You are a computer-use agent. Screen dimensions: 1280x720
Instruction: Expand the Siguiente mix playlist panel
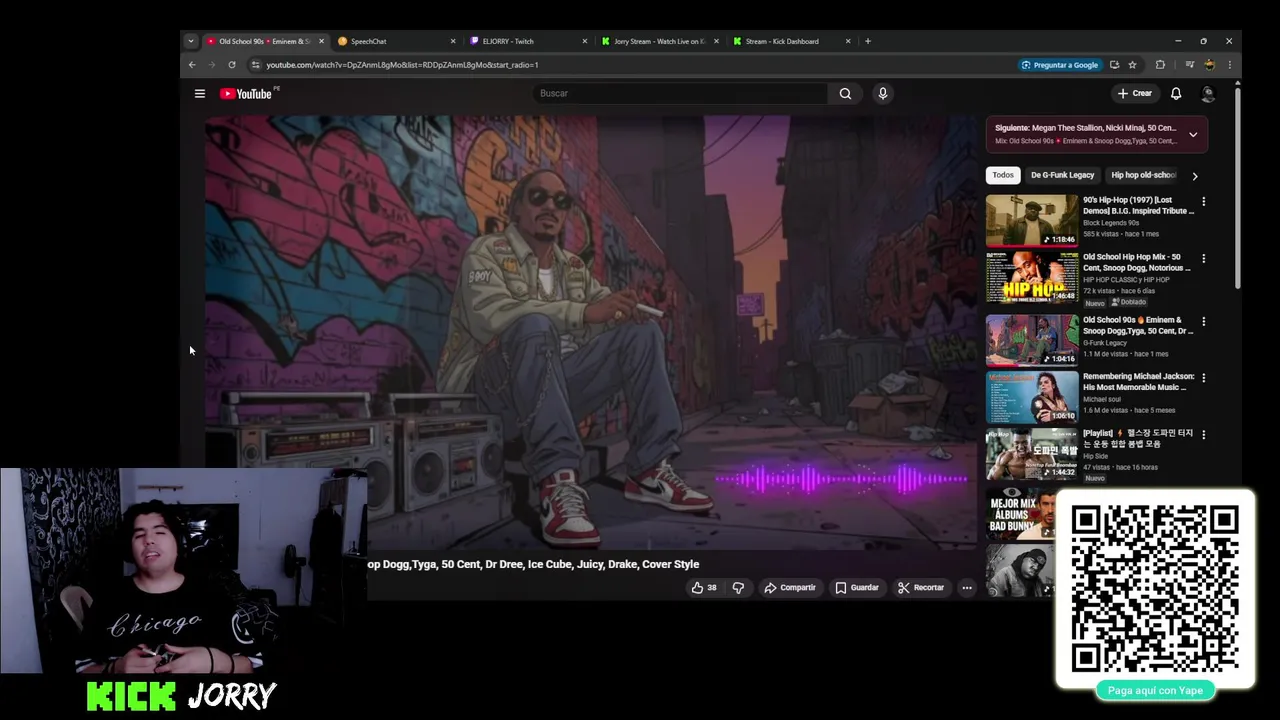pyautogui.click(x=1193, y=134)
